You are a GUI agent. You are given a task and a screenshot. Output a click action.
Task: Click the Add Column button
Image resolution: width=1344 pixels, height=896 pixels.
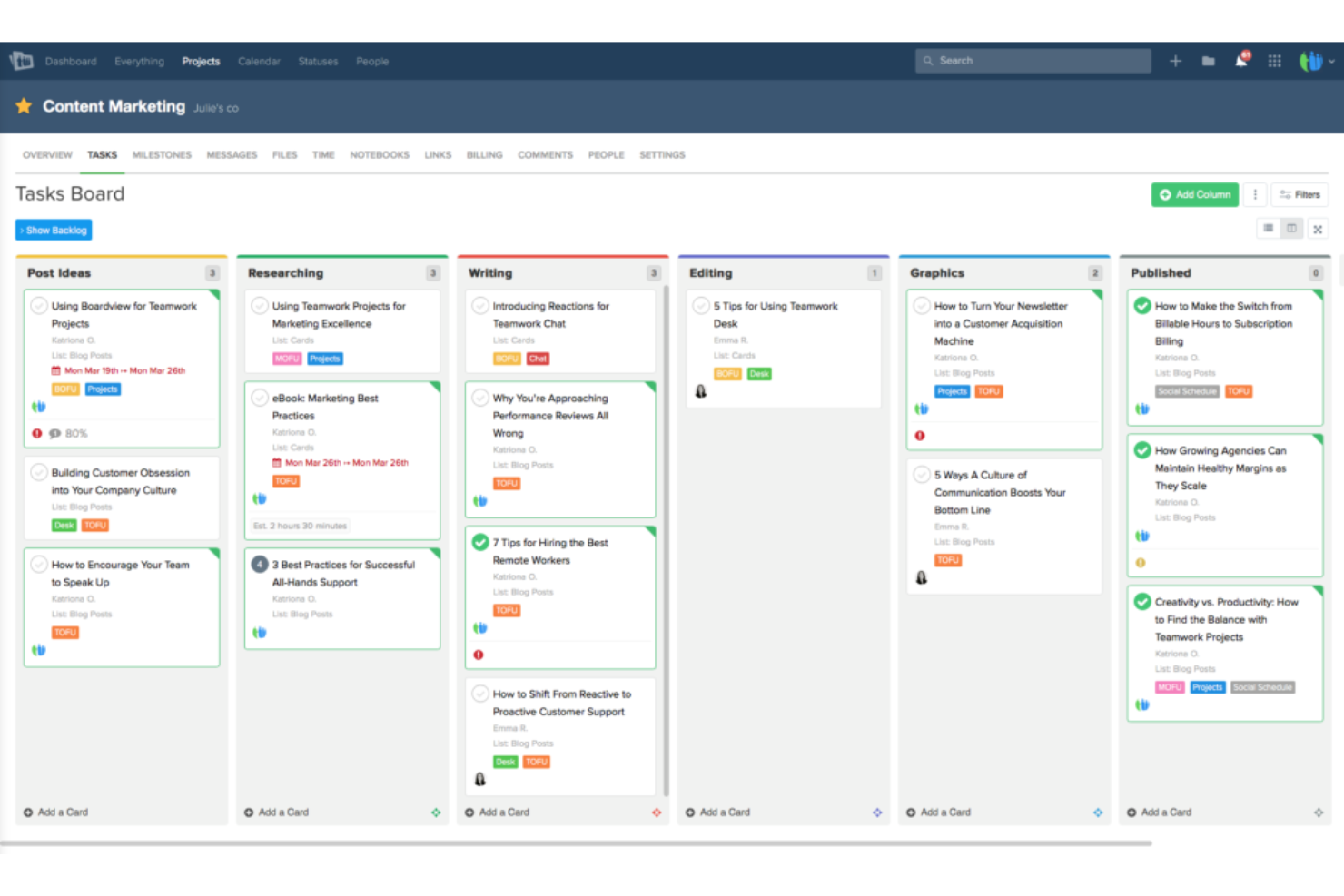[1195, 194]
